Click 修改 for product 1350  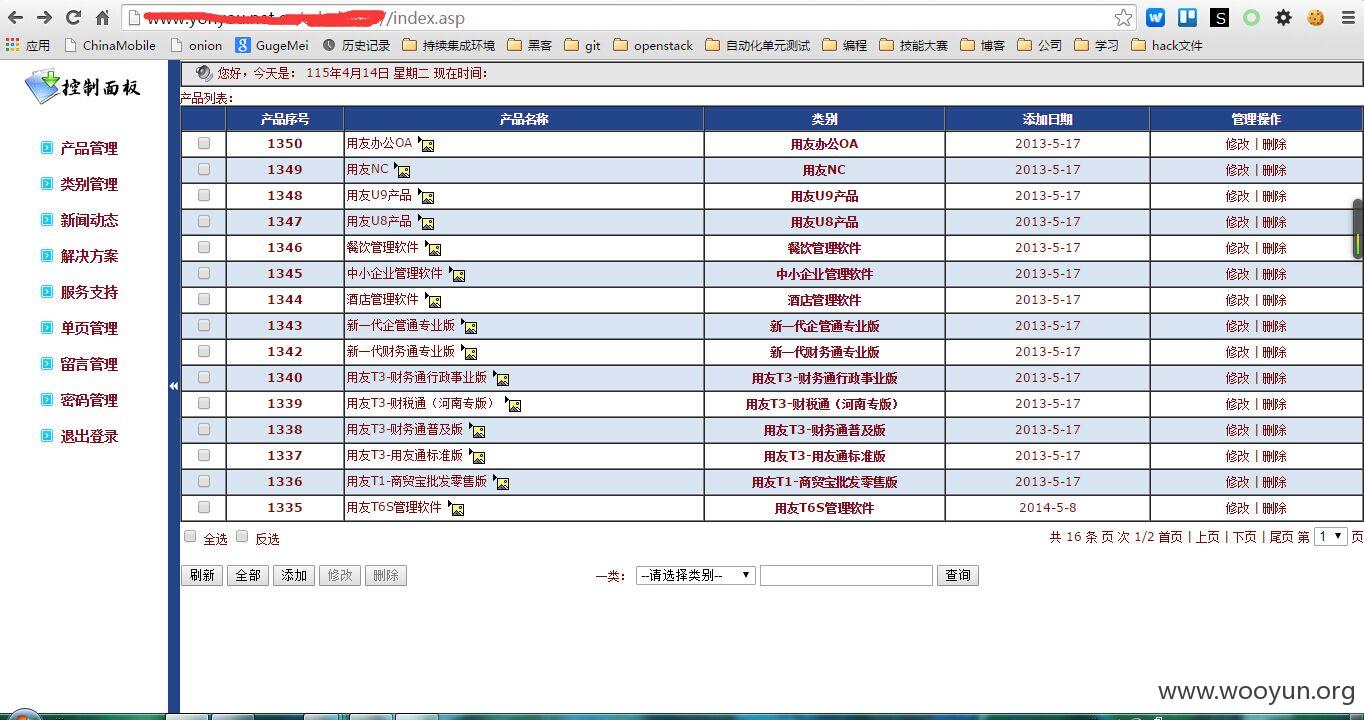click(1238, 144)
